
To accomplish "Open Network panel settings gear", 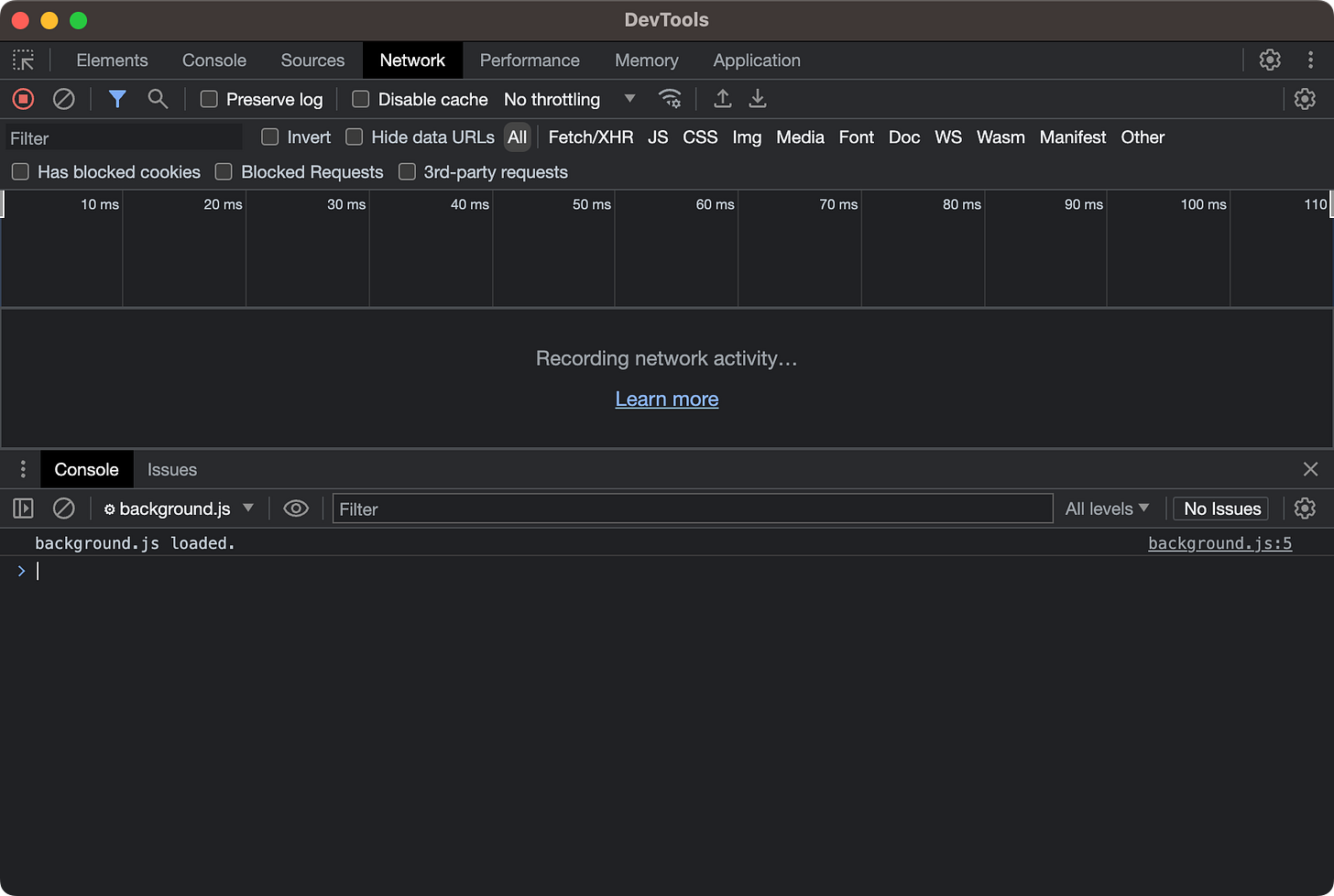I will click(x=1305, y=99).
